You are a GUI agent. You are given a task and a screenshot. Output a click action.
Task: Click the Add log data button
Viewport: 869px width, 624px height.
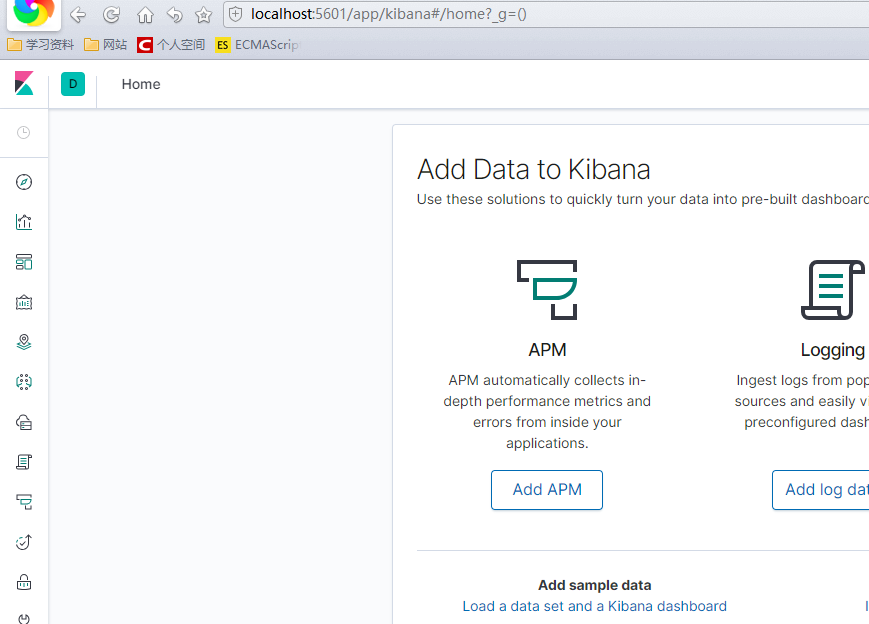click(x=821, y=490)
